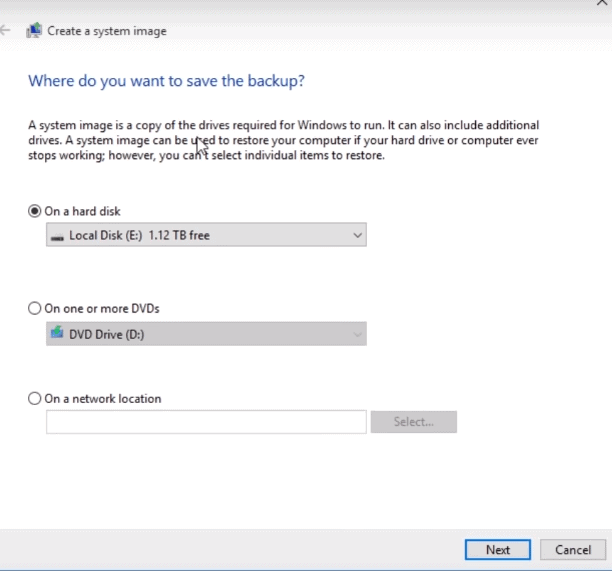Click the DVD Drive (D:) combo box
612x571 pixels.
click(x=206, y=334)
